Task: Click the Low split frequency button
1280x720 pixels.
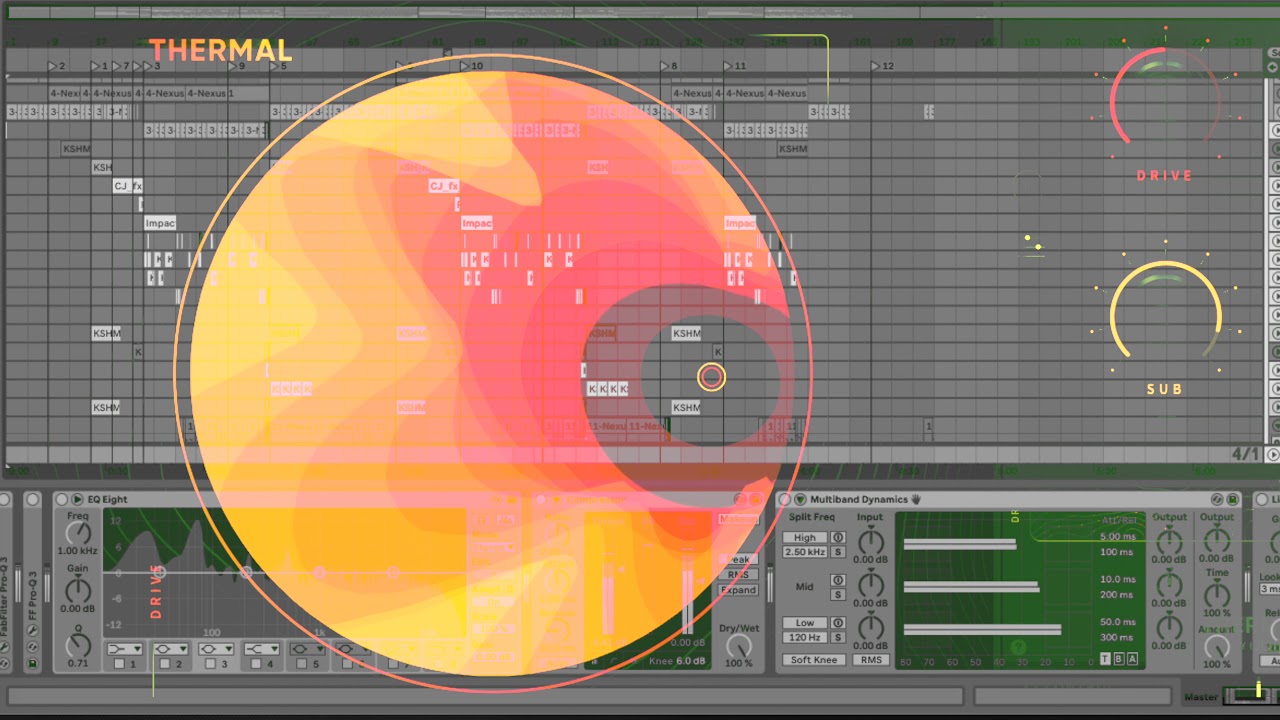Action: pos(805,623)
